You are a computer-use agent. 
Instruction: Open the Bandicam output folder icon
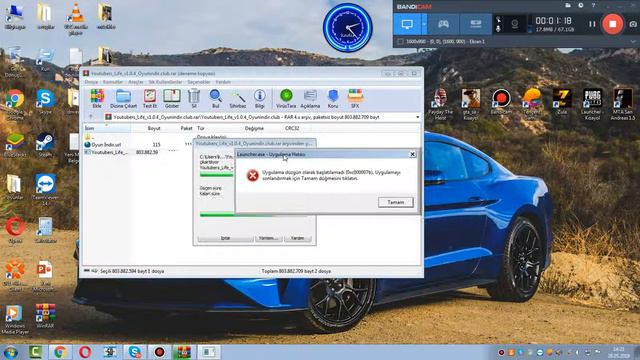coord(568,5)
